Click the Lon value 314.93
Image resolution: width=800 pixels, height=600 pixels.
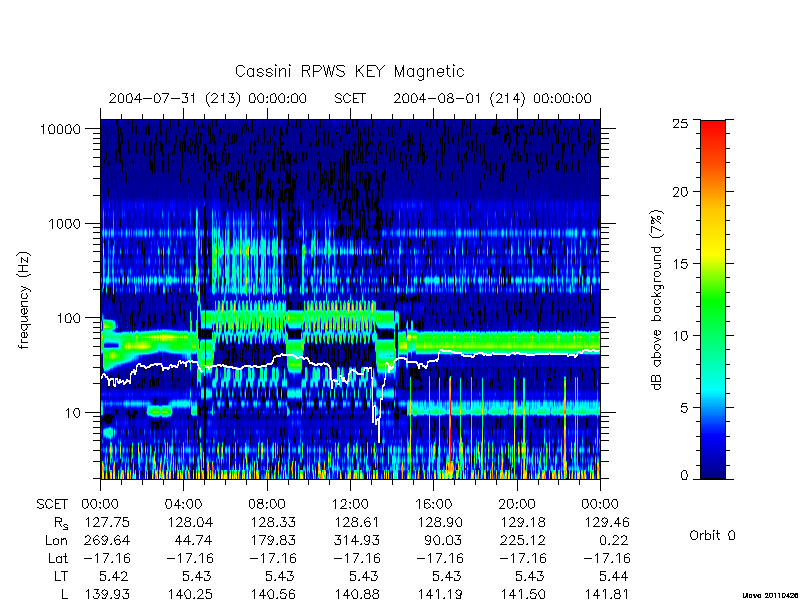click(357, 541)
